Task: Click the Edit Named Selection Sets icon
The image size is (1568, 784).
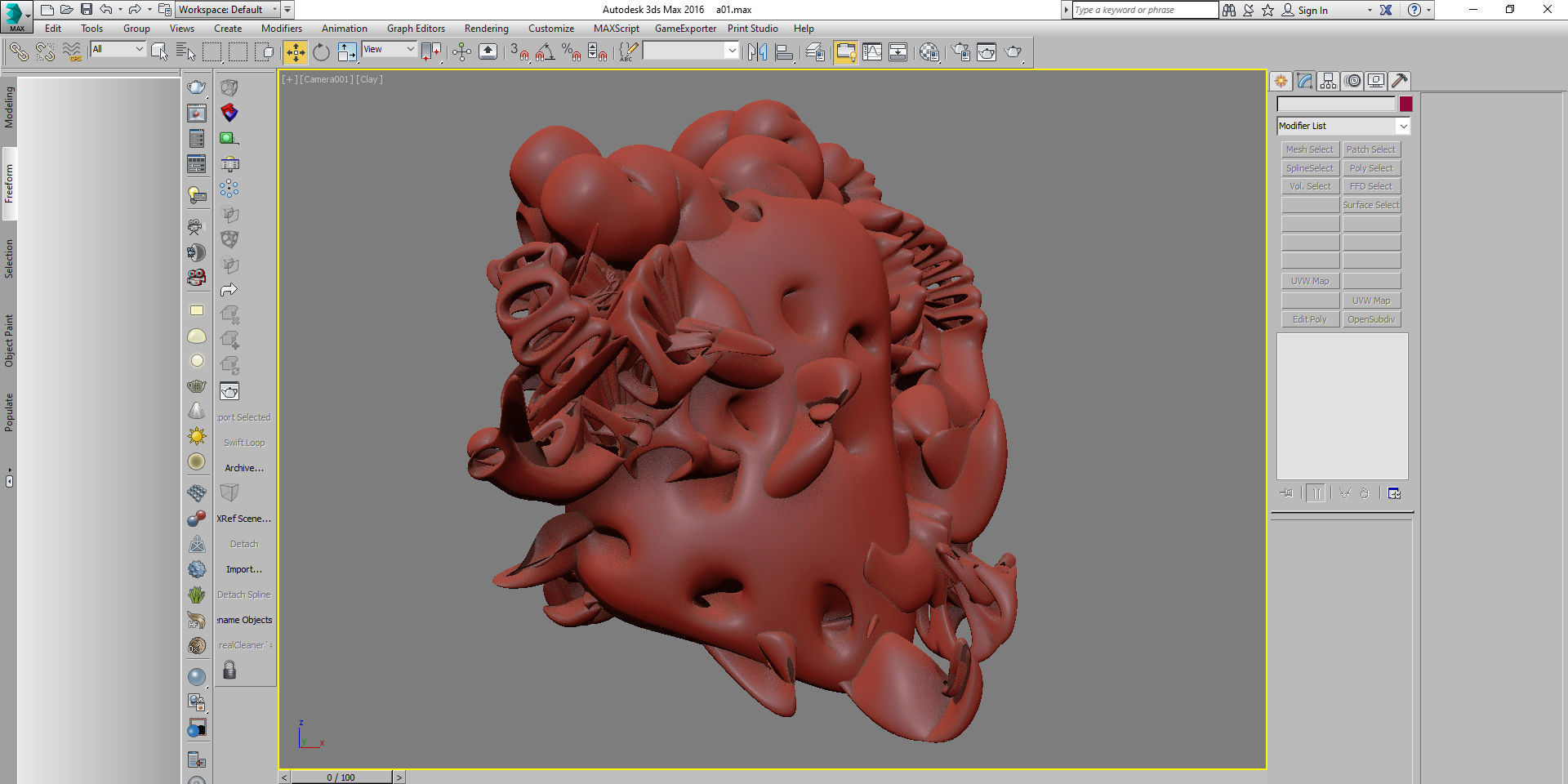Action: 627,52
